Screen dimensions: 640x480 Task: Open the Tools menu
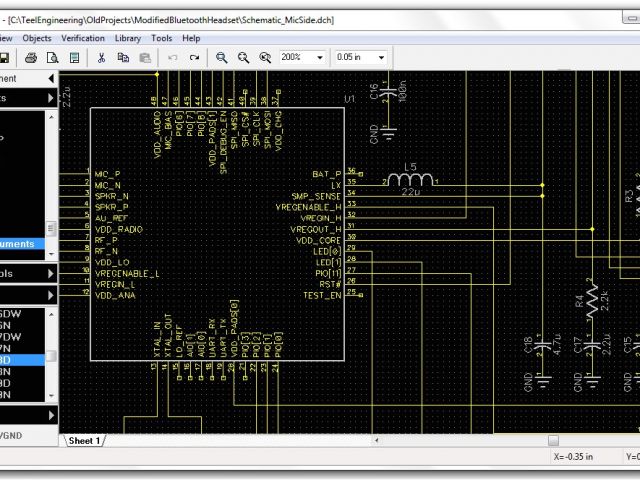click(161, 38)
